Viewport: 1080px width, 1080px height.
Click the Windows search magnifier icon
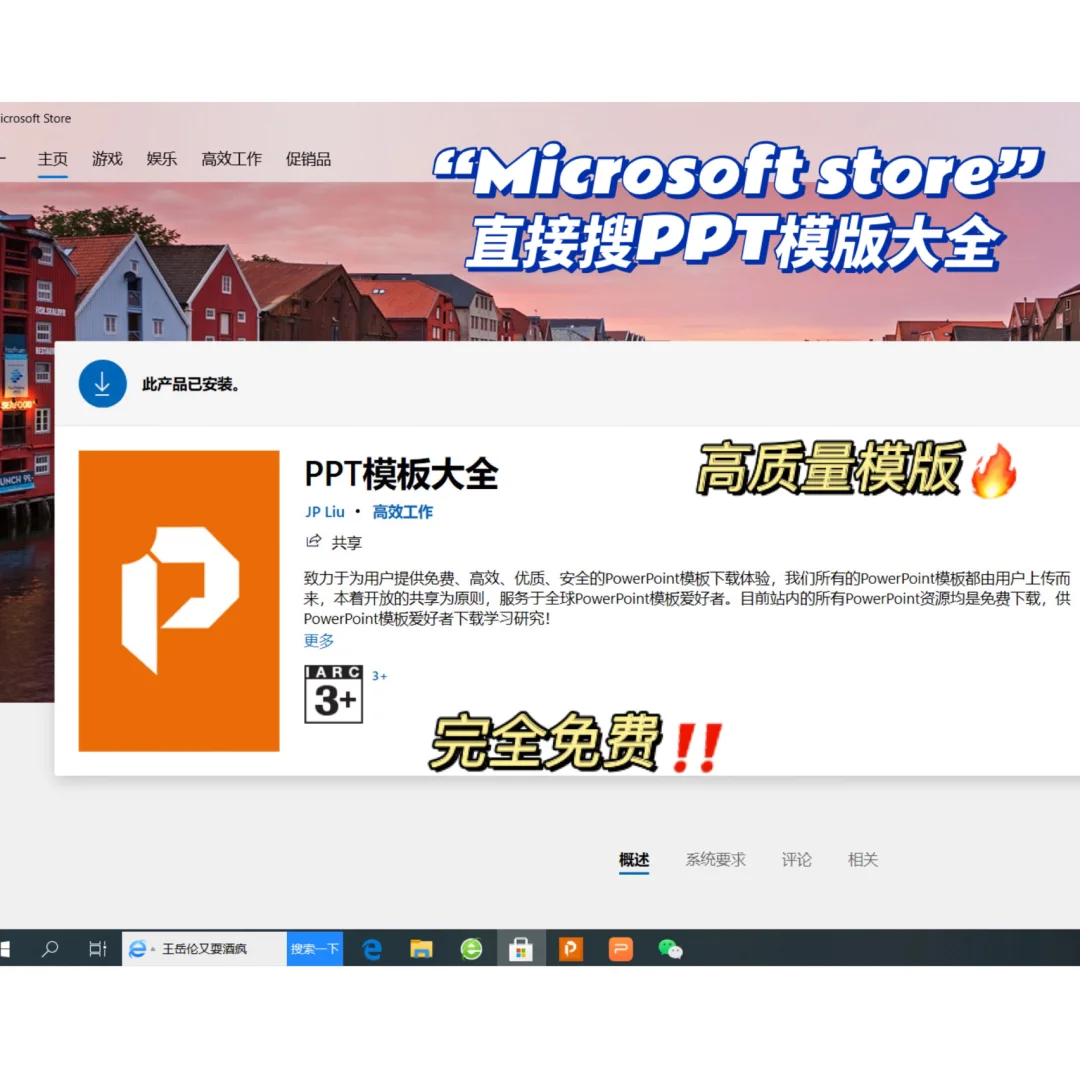50,948
